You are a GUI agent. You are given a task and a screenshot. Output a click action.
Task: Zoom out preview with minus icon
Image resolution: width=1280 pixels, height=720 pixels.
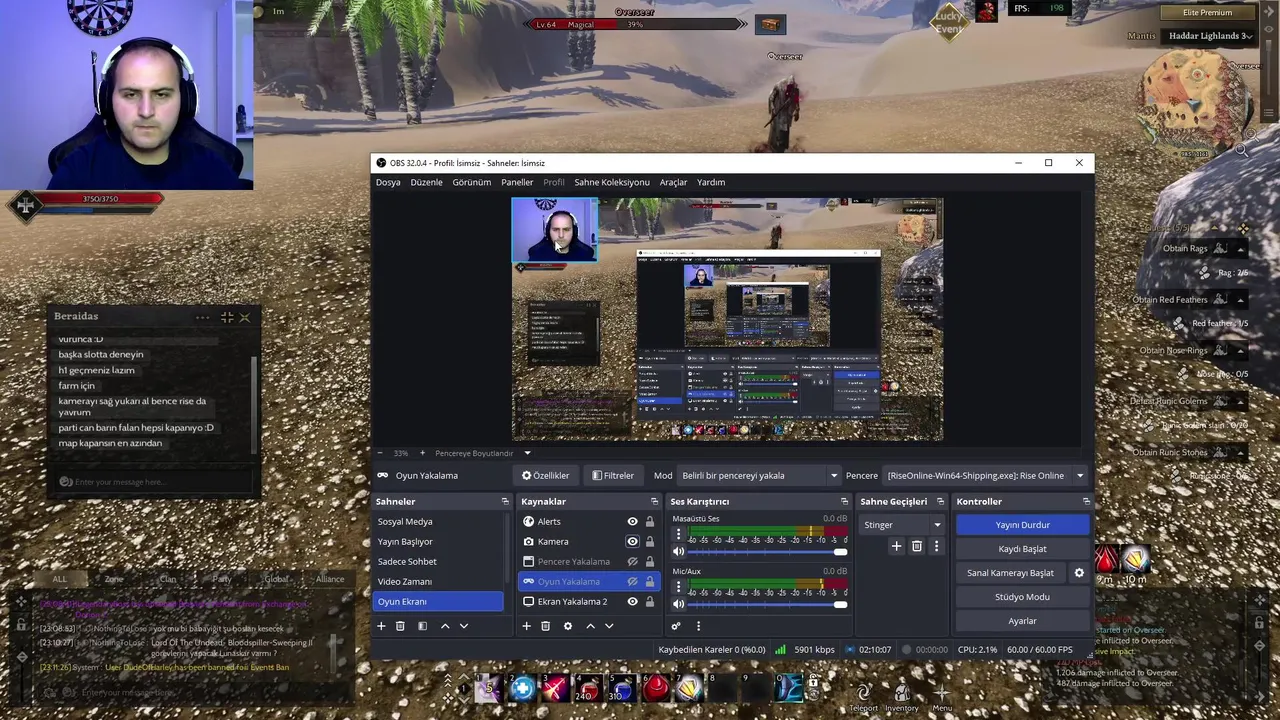378,453
